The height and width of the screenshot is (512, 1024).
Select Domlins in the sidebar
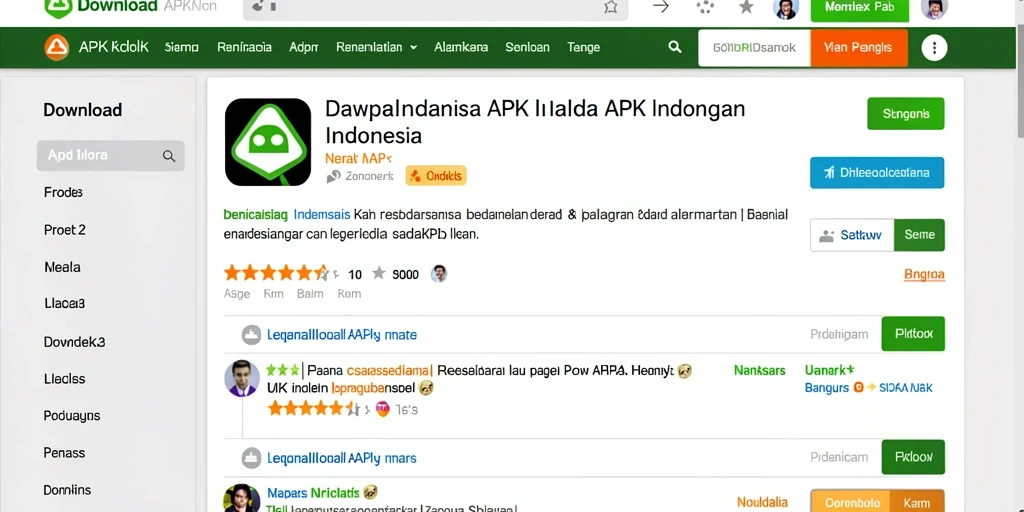click(67, 490)
